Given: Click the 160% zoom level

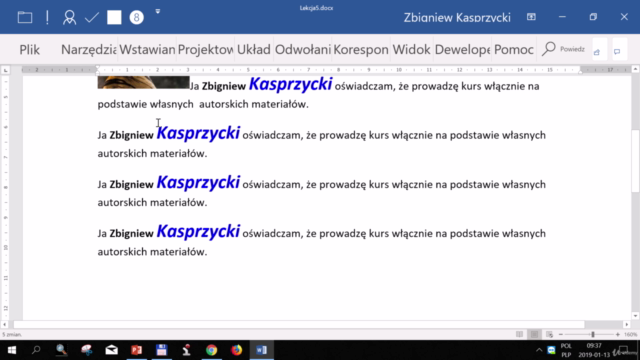Looking at the screenshot, I should pos(631,334).
